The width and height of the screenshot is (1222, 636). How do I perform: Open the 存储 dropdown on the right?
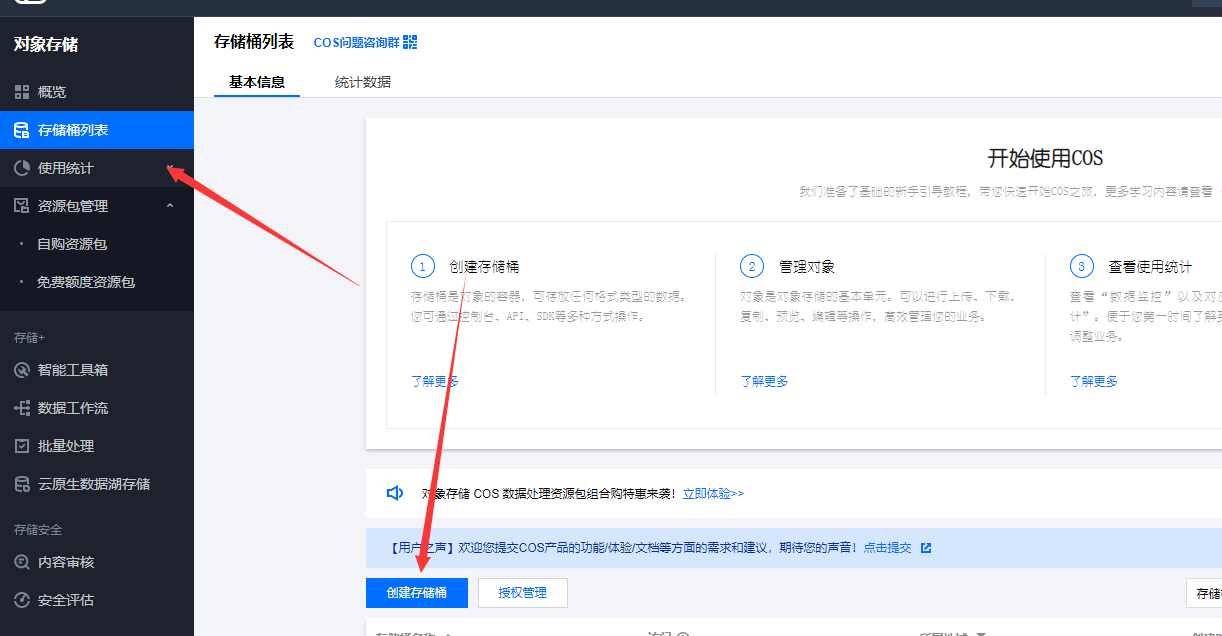pos(1204,593)
